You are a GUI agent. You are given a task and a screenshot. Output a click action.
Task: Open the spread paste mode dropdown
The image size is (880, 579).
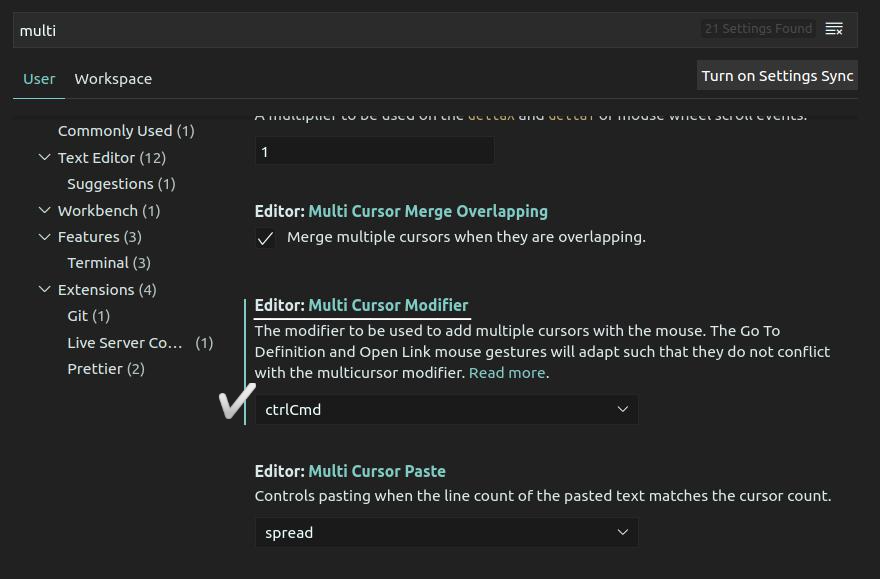(x=446, y=532)
